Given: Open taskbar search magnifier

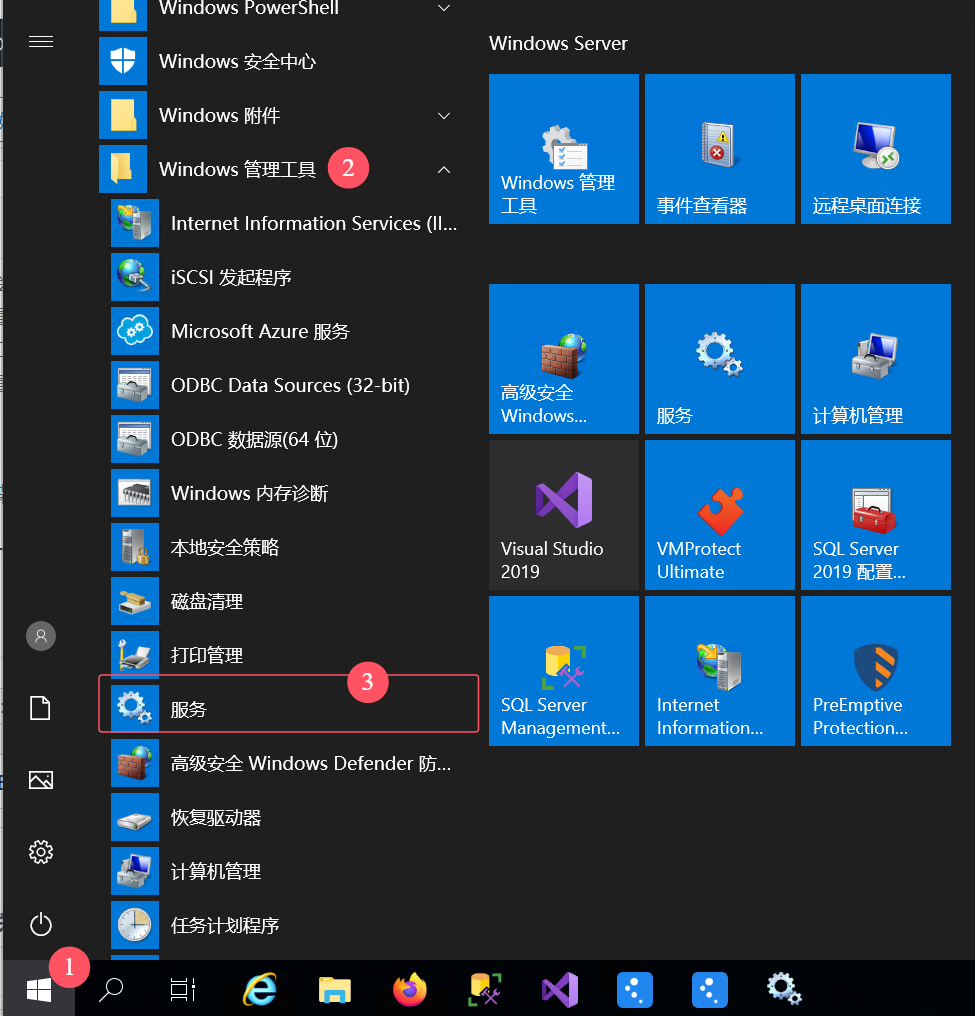Looking at the screenshot, I should tap(111, 989).
